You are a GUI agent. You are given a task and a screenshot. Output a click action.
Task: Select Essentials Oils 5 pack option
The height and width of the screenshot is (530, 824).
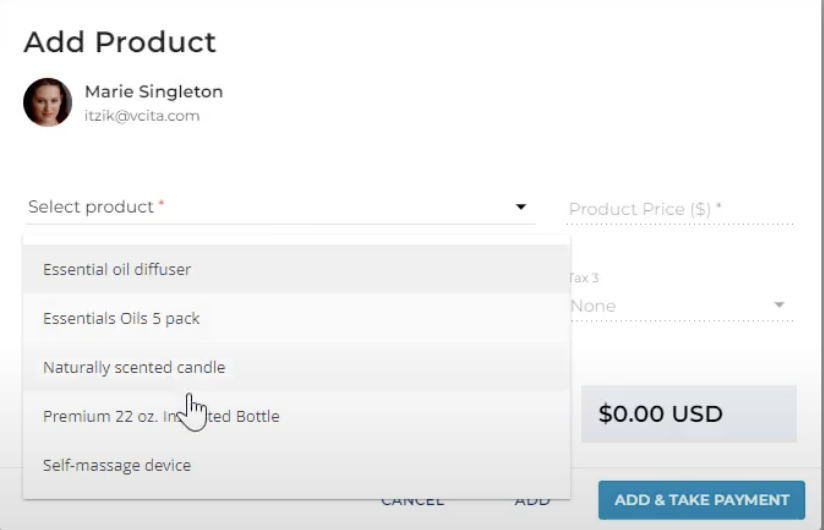[121, 318]
